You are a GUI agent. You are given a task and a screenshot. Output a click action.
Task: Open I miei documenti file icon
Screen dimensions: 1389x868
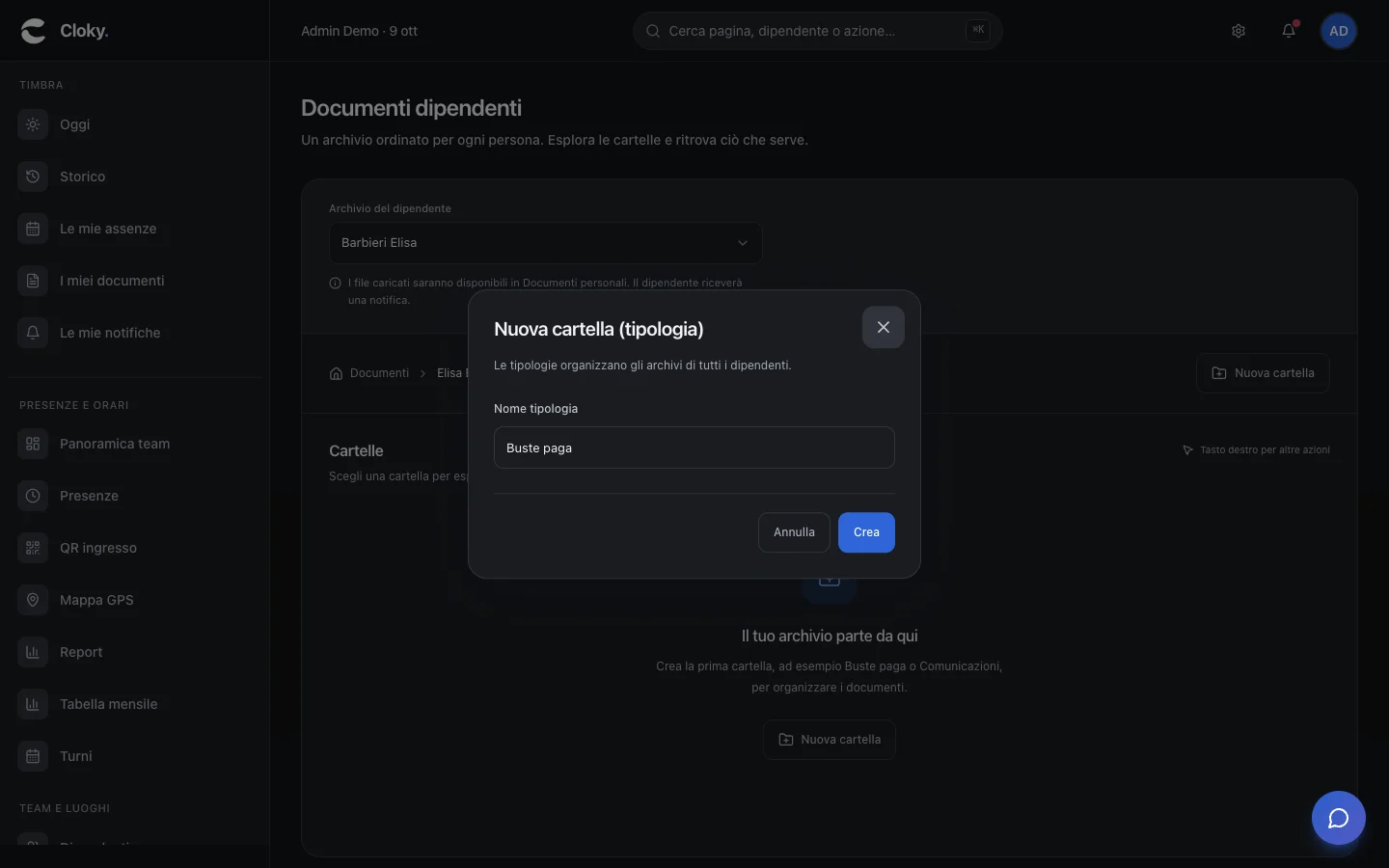[33, 281]
